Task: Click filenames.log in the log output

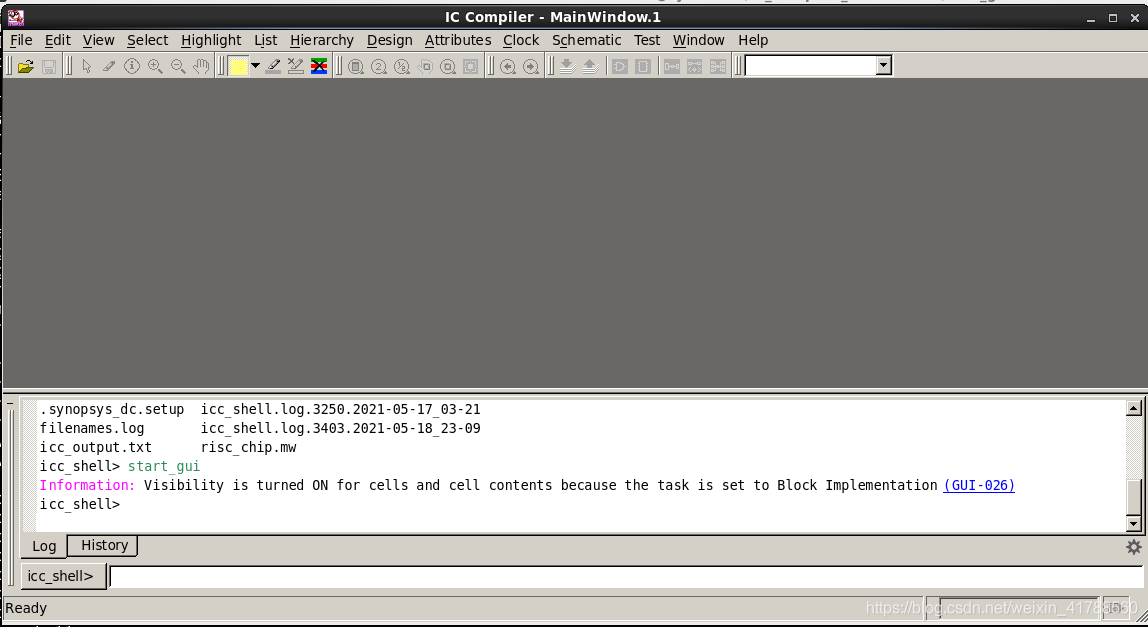Action: 92,428
